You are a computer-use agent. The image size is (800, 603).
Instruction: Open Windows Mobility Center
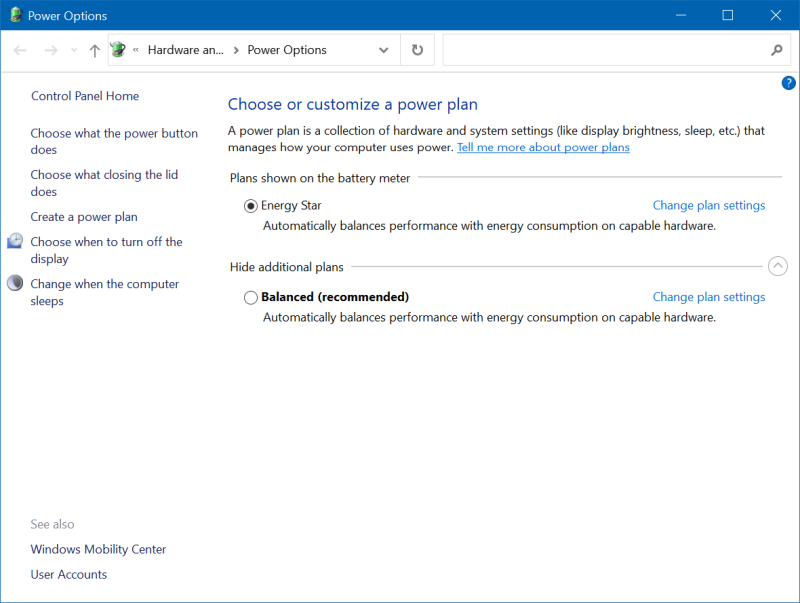click(98, 549)
